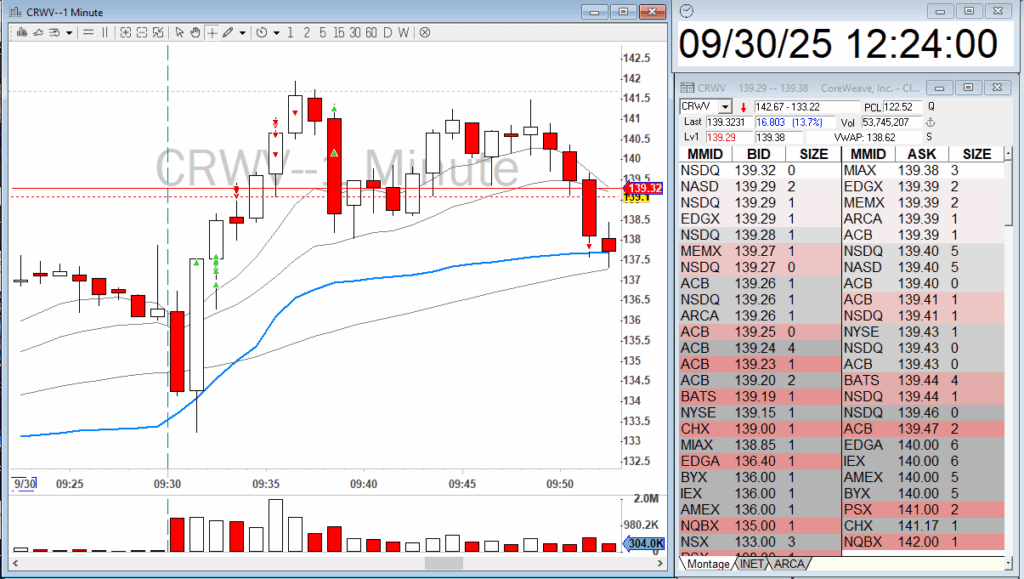
Task: Expand the clock interval dropdown arrow
Action: coord(275,33)
